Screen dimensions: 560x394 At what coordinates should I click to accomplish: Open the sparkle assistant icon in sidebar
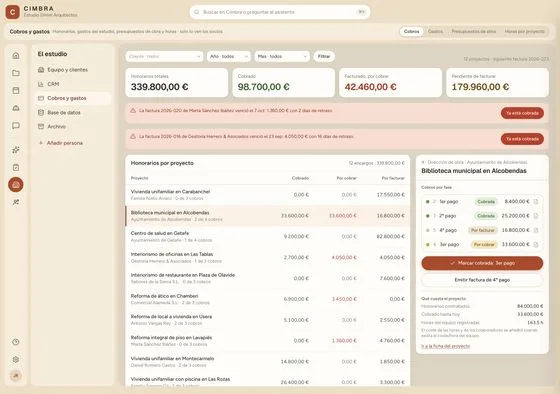click(x=16, y=150)
